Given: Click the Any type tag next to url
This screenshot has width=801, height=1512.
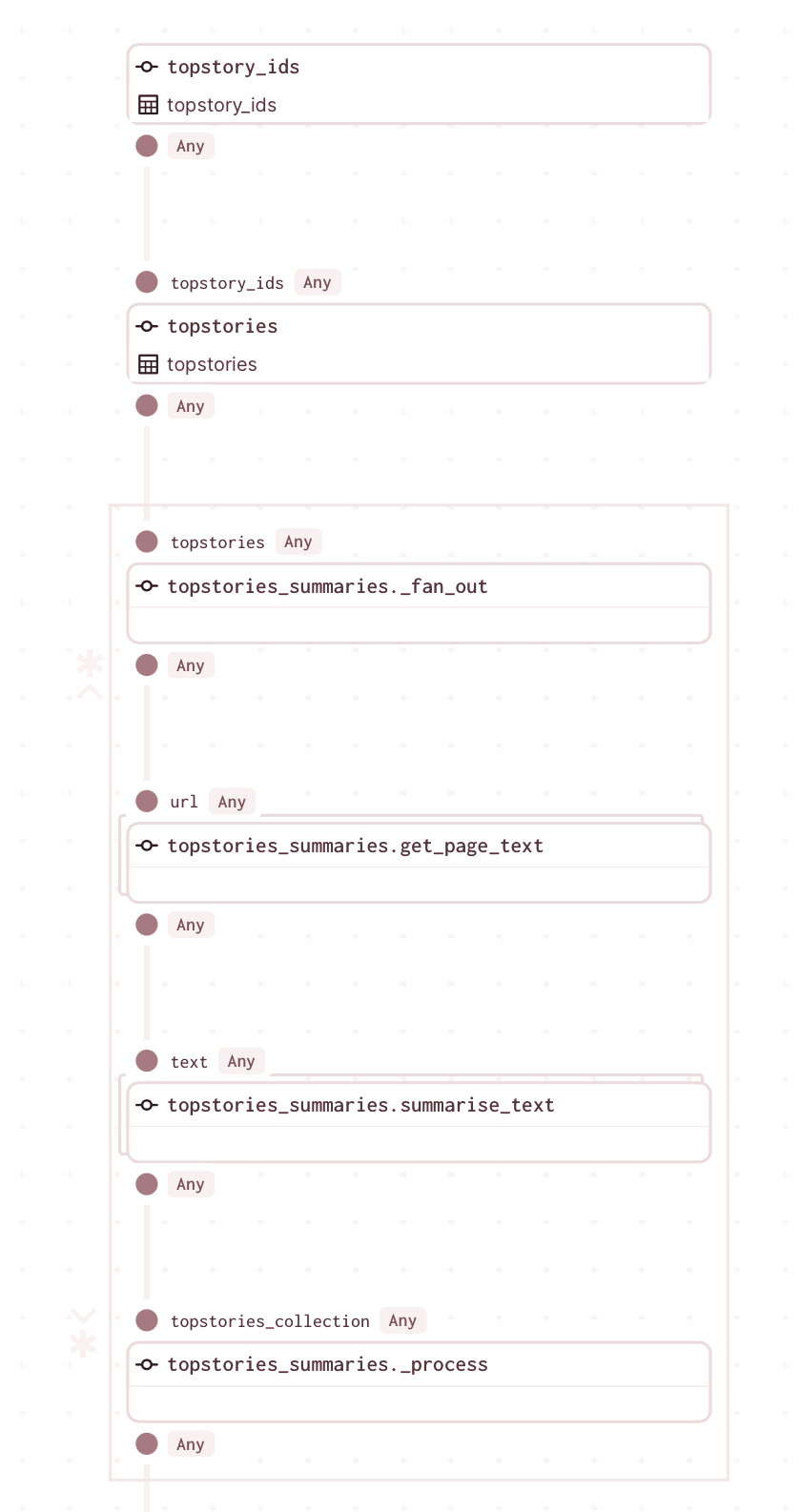Looking at the screenshot, I should (232, 802).
